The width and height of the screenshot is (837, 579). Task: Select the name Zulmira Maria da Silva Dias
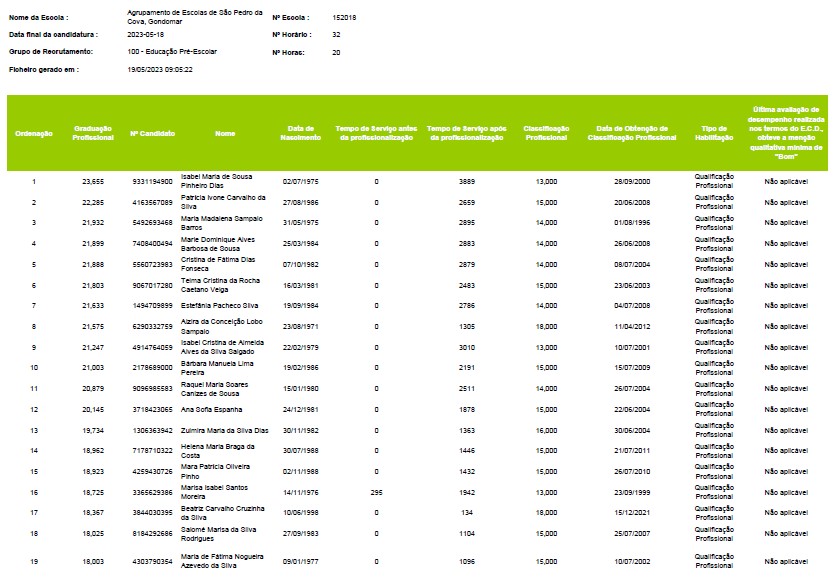click(225, 430)
